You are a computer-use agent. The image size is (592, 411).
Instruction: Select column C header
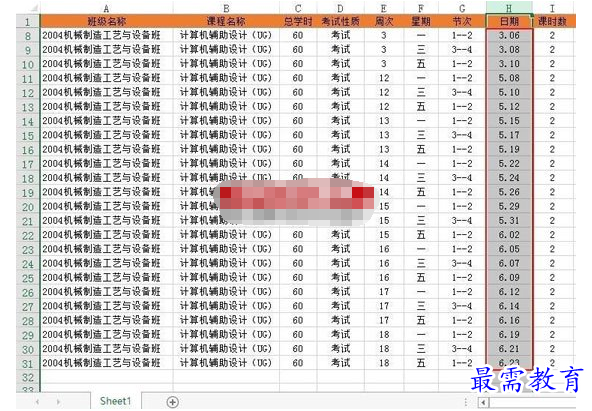298,8
